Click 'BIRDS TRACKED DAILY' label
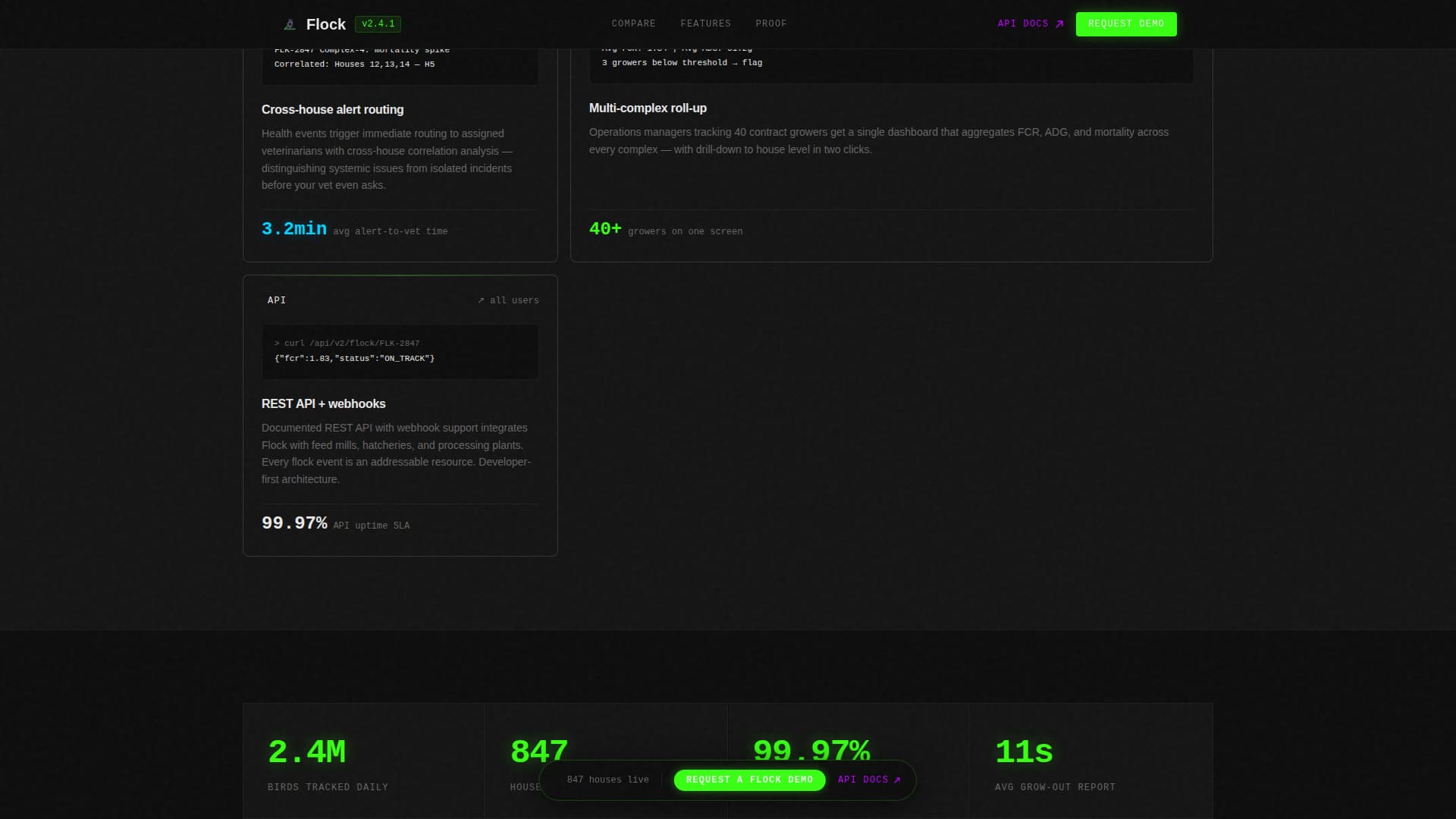The width and height of the screenshot is (1456, 819). coord(328,787)
